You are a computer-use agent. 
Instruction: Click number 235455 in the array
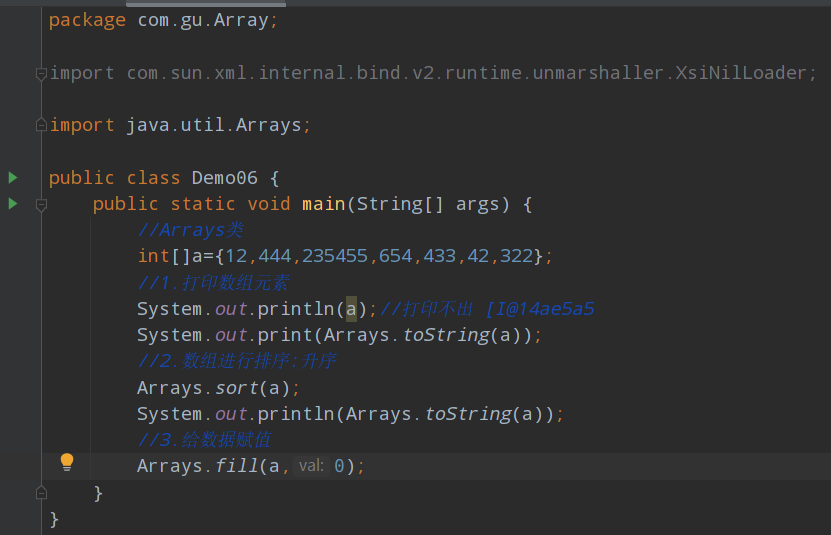334,257
